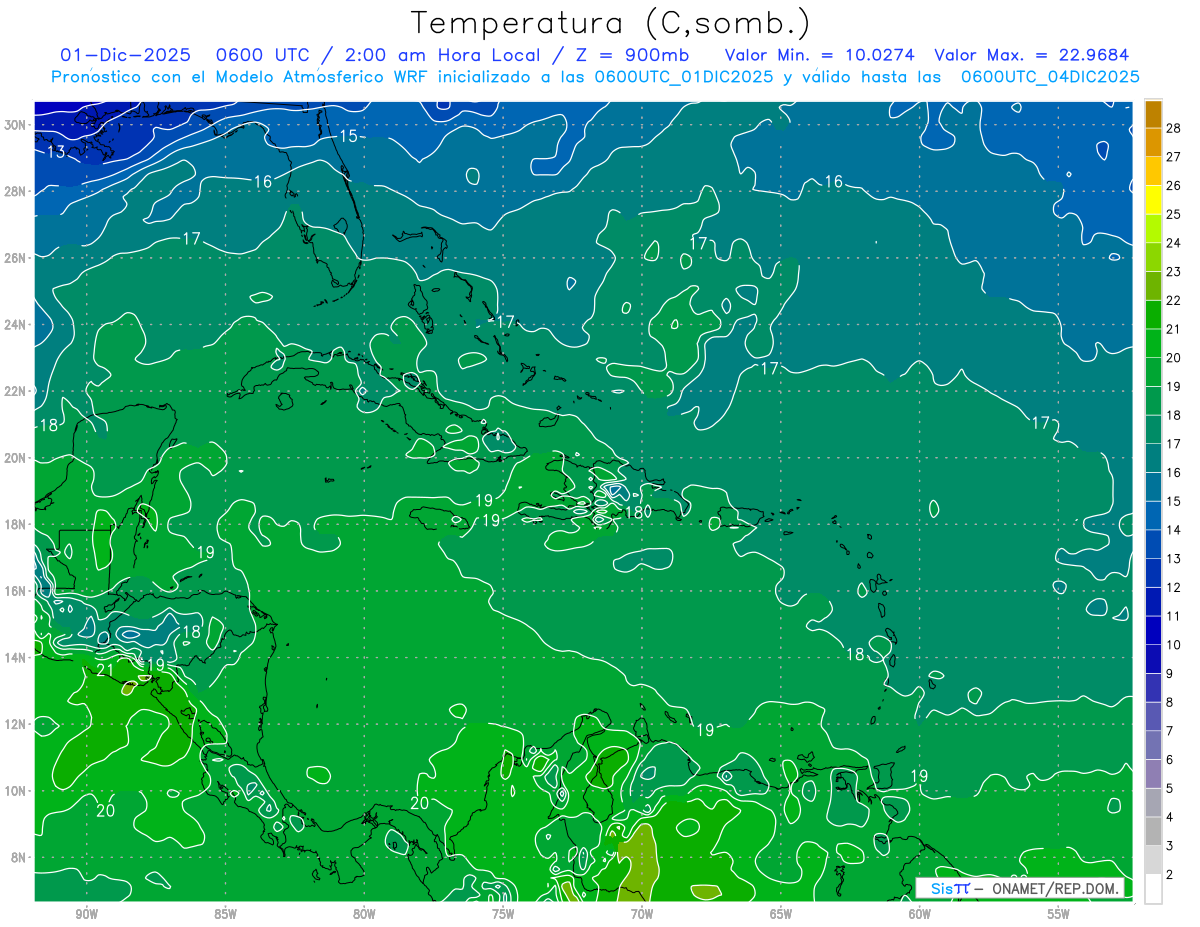
Task: Click the 'Valor Min. = 10.0274' readout
Action: (x=820, y=56)
